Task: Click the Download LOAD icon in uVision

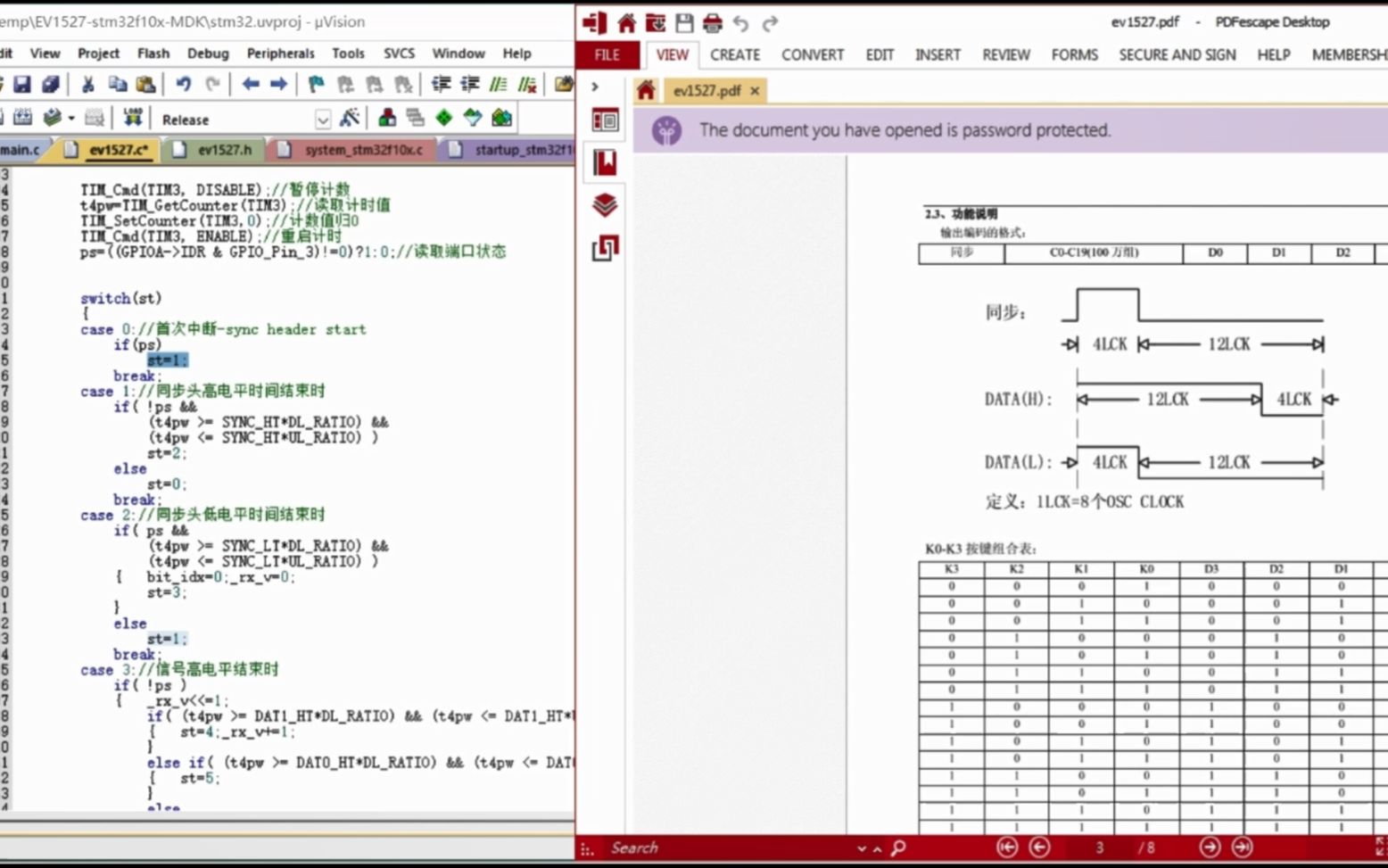Action: (133, 118)
